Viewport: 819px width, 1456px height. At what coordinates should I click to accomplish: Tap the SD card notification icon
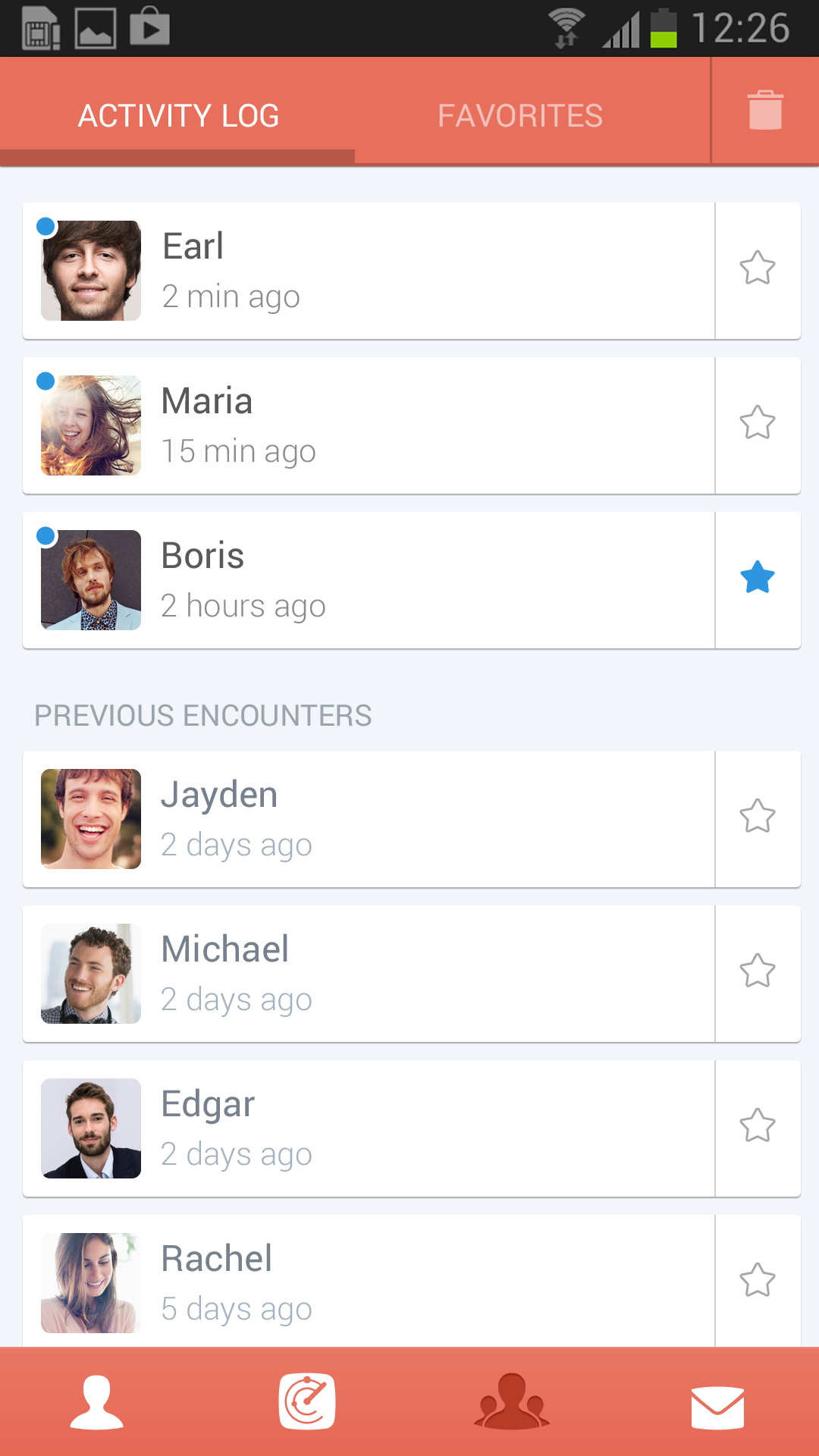click(41, 29)
